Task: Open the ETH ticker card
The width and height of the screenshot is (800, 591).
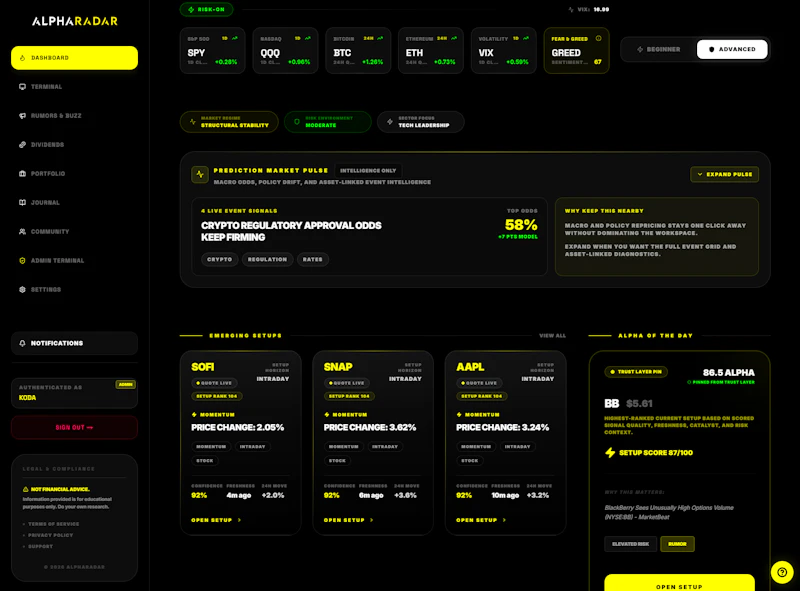Action: (x=431, y=51)
